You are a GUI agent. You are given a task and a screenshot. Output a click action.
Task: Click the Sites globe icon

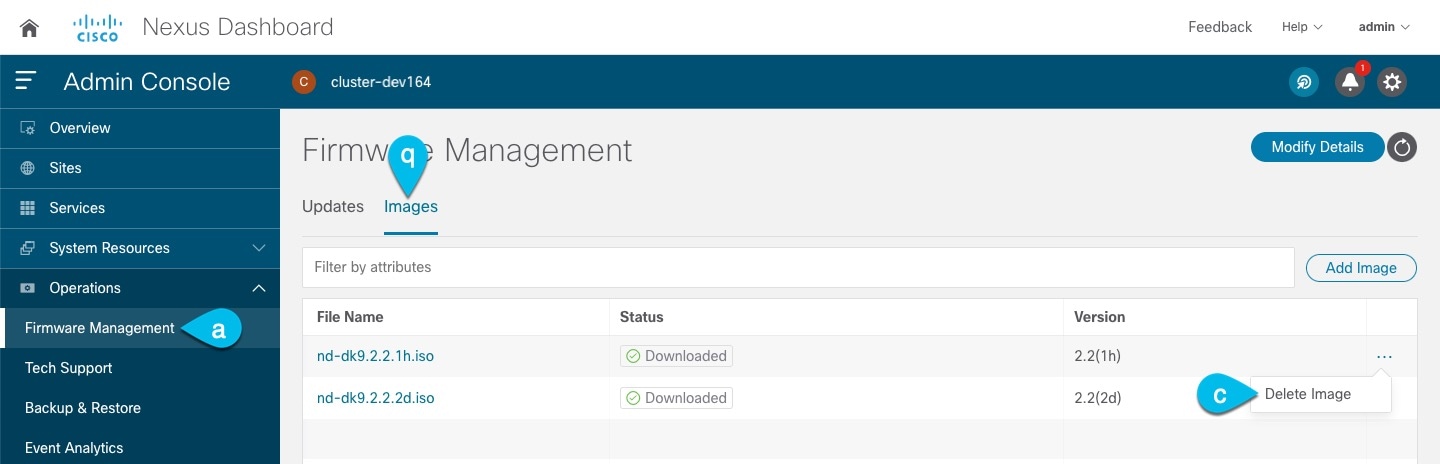[x=28, y=168]
